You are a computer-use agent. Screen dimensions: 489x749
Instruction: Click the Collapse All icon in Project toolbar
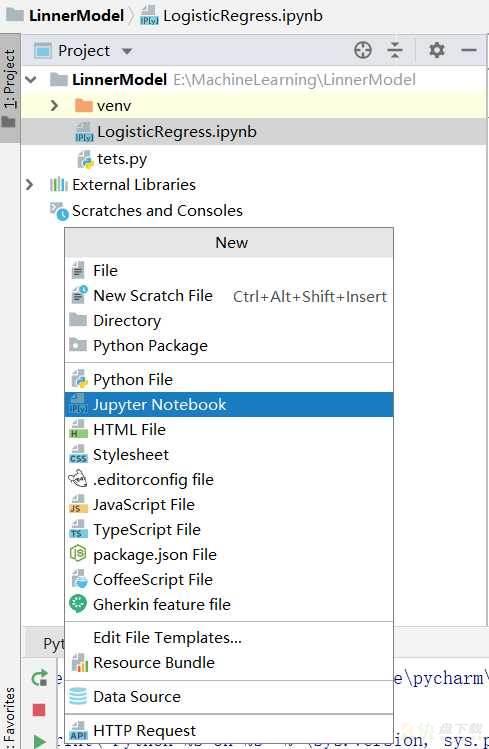coord(395,50)
